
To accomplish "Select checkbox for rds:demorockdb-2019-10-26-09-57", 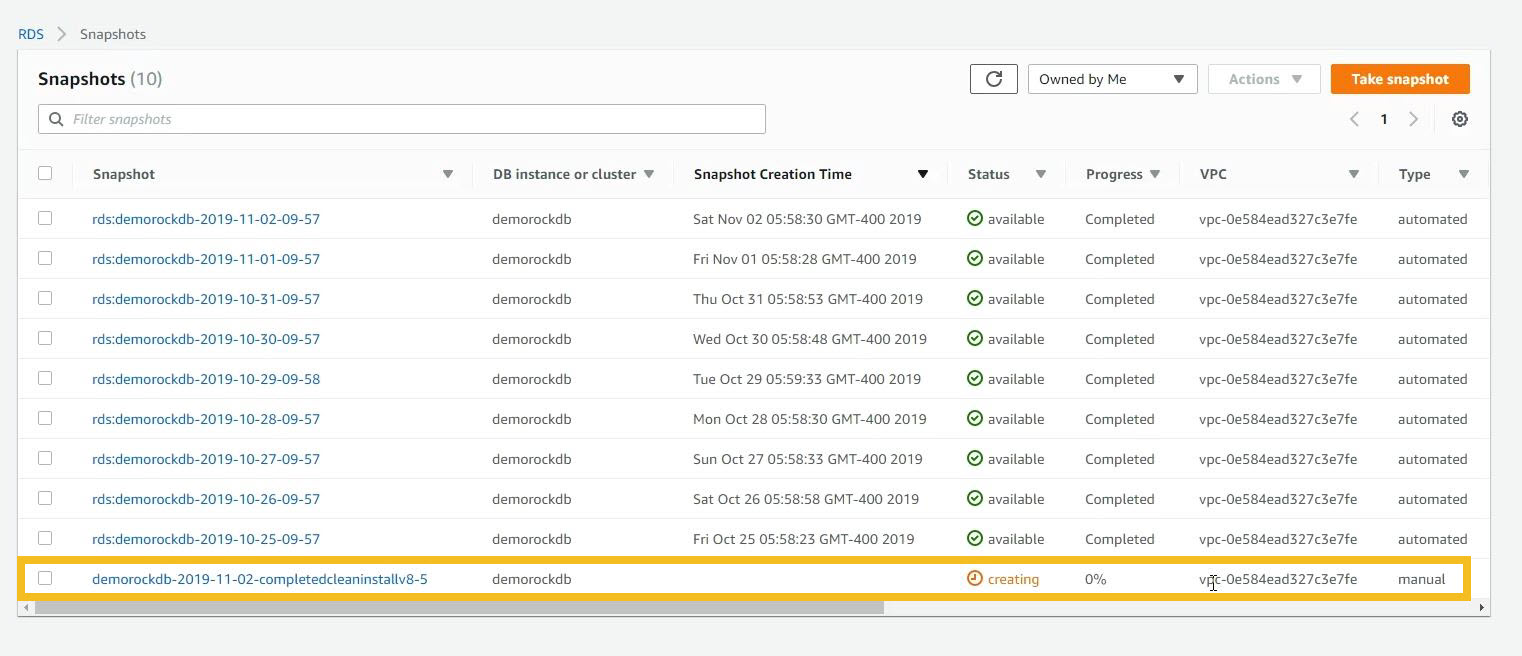I will click(45, 498).
